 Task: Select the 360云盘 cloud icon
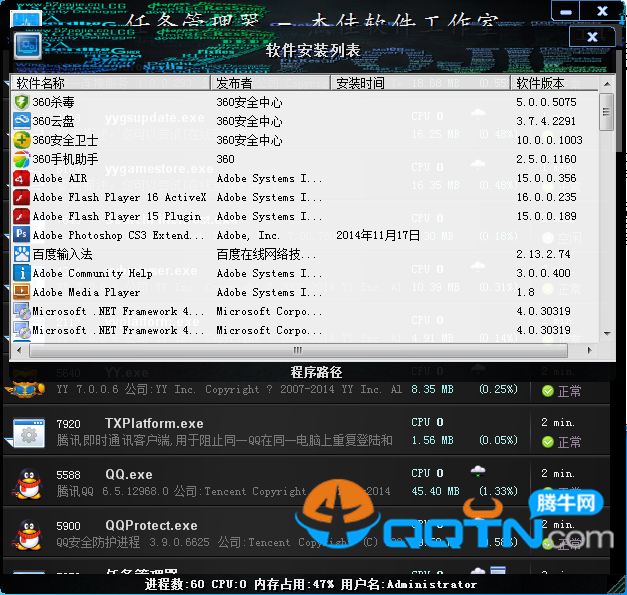point(22,121)
